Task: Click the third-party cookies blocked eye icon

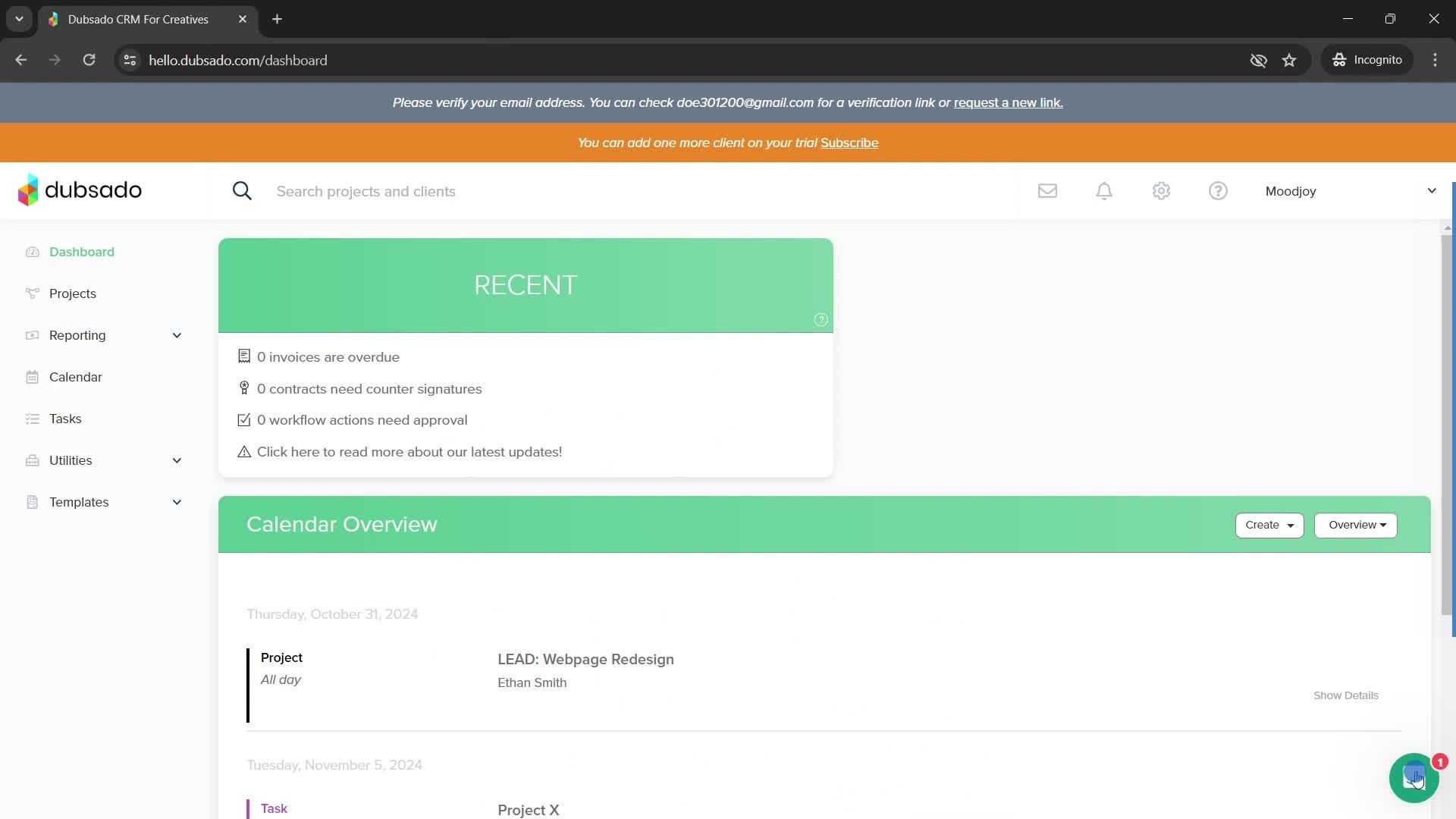Action: pos(1258,60)
